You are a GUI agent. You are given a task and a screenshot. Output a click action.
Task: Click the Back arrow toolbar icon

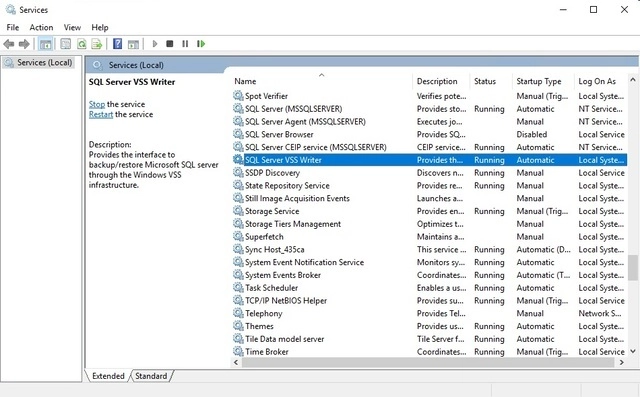(x=9, y=44)
